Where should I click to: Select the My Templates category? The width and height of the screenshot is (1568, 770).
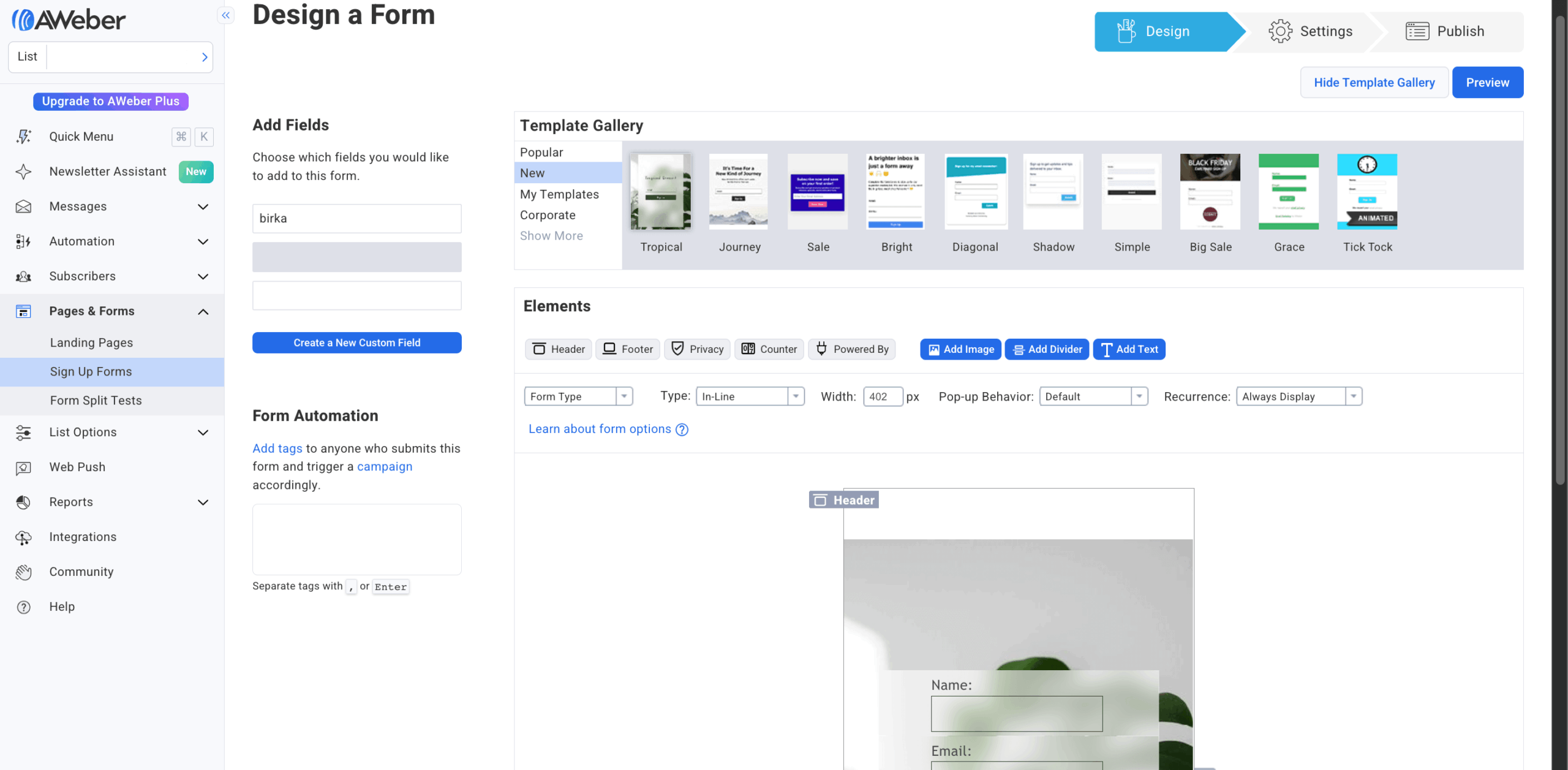568,194
